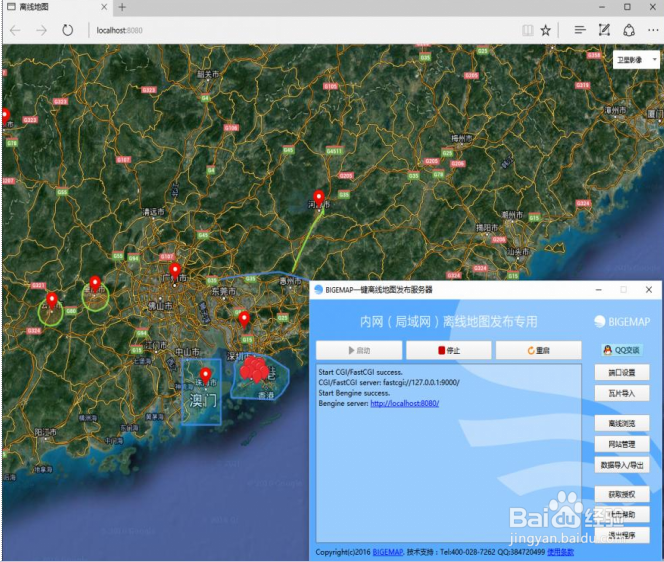The height and width of the screenshot is (562, 664).
Task: Click the 获取授权 get license button
Action: click(x=622, y=494)
